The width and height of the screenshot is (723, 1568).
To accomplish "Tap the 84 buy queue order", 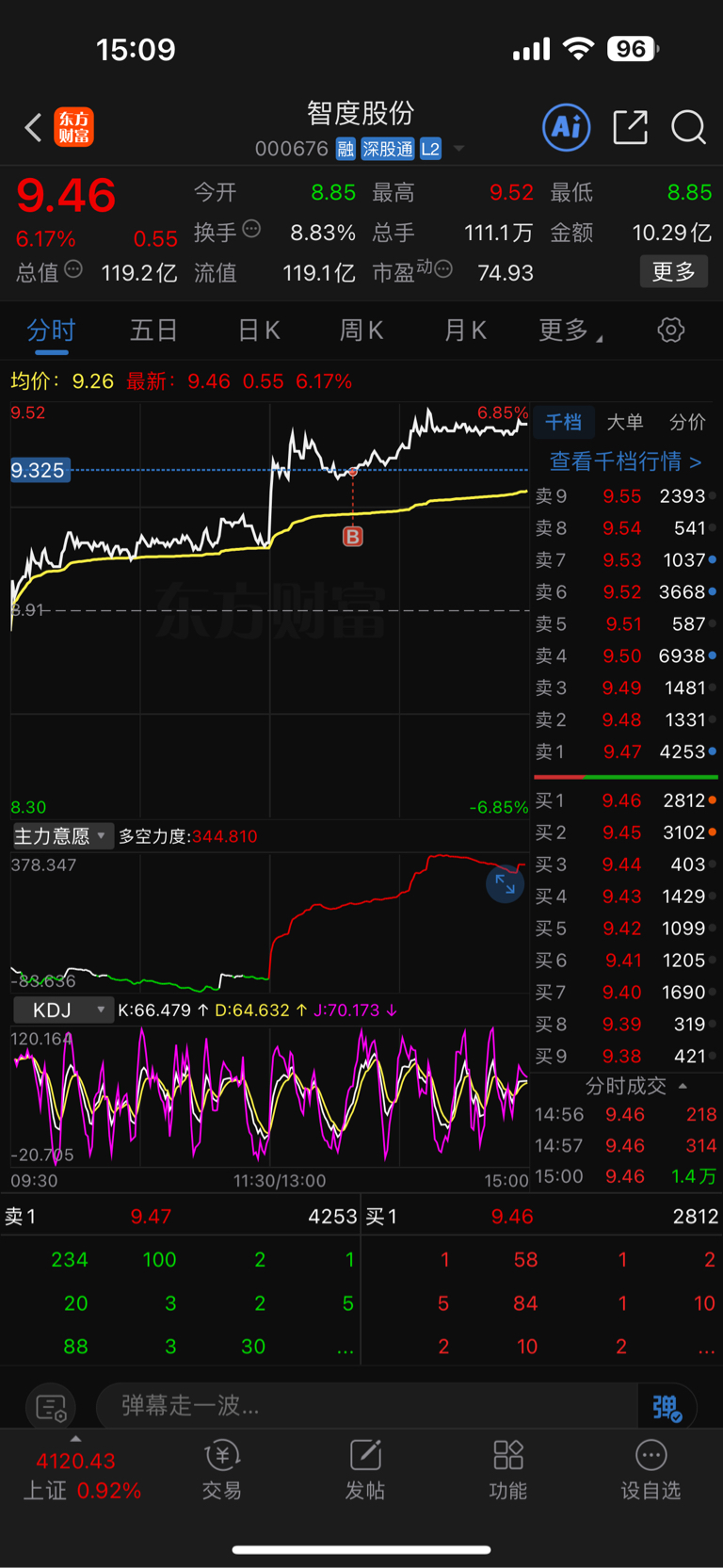I will 525,1303.
